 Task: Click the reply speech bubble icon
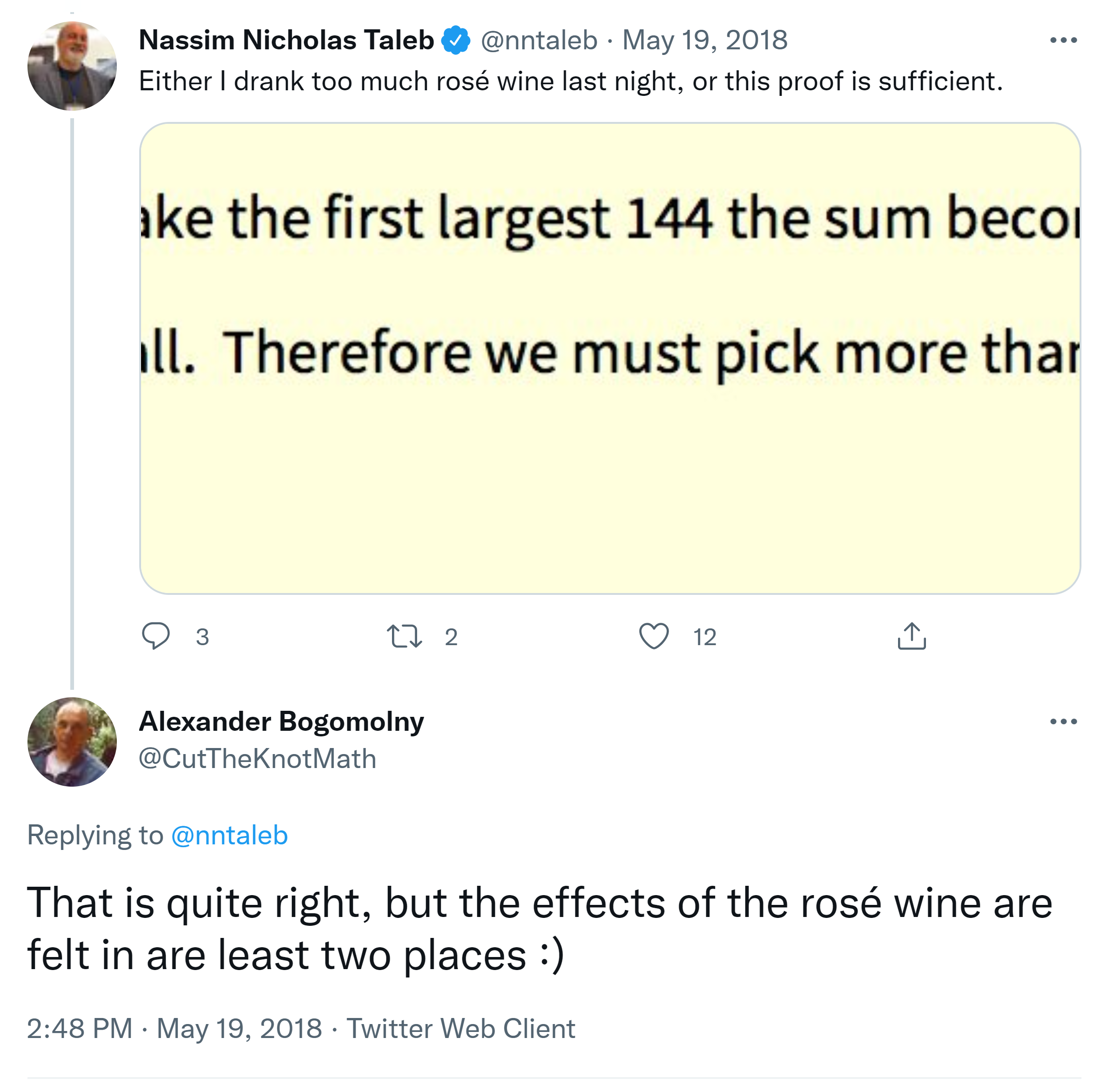click(155, 636)
